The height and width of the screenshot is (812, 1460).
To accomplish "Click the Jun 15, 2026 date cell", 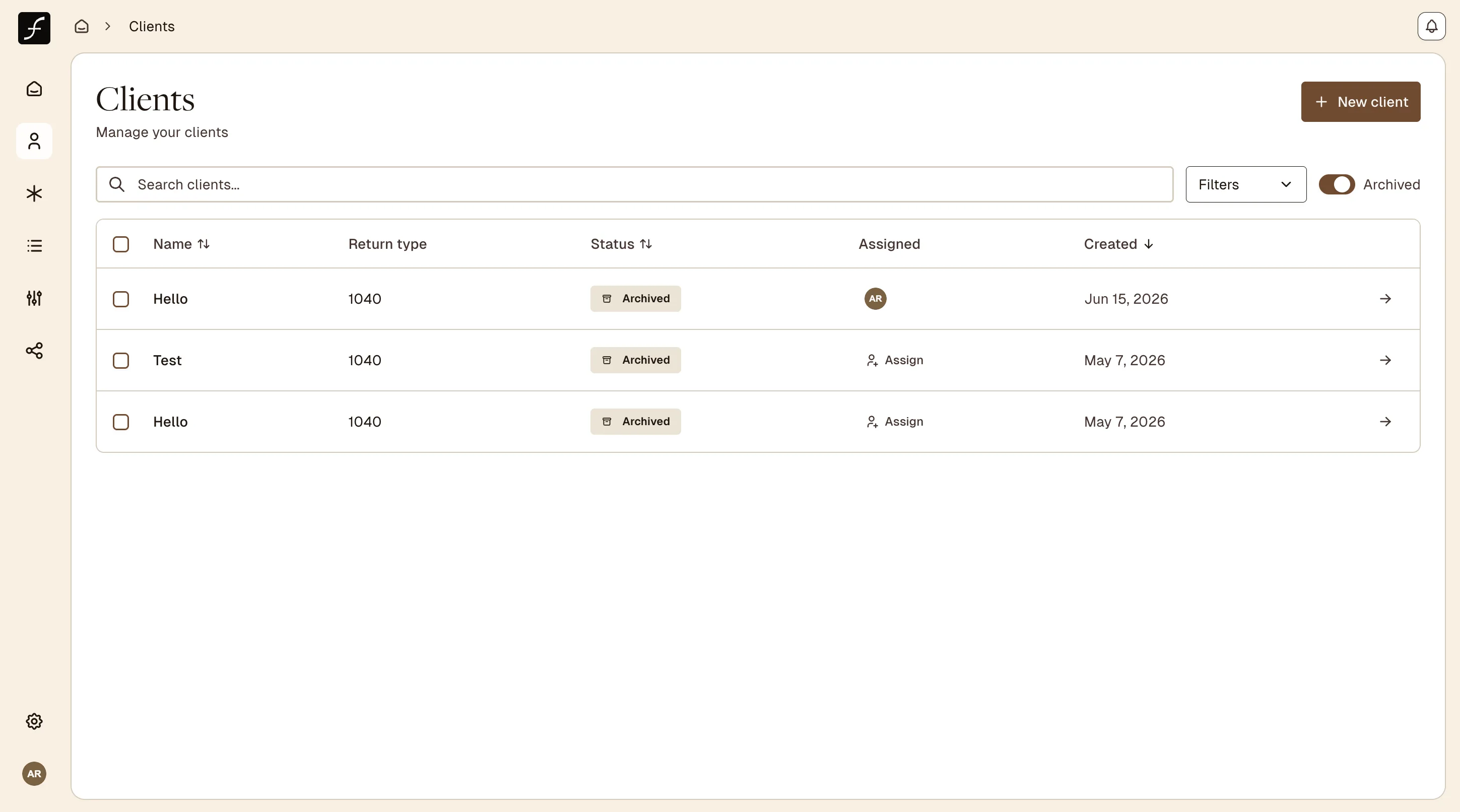I will 1125,299.
